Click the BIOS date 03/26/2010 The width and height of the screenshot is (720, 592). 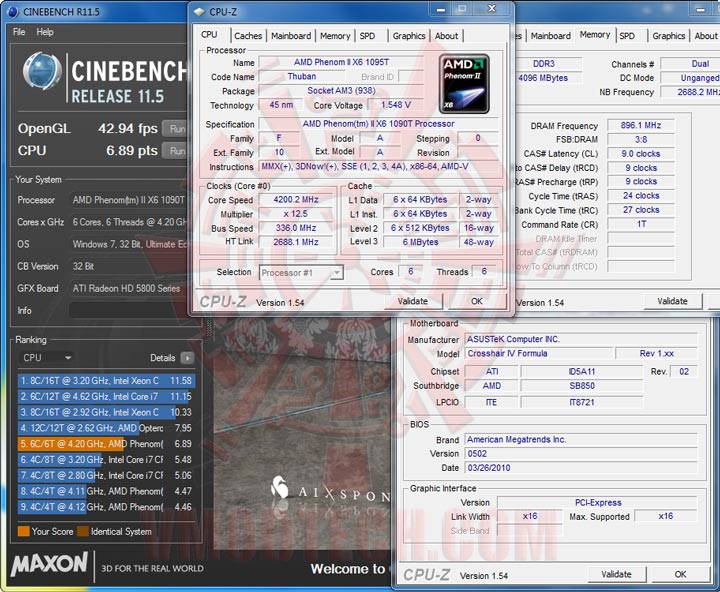581,468
